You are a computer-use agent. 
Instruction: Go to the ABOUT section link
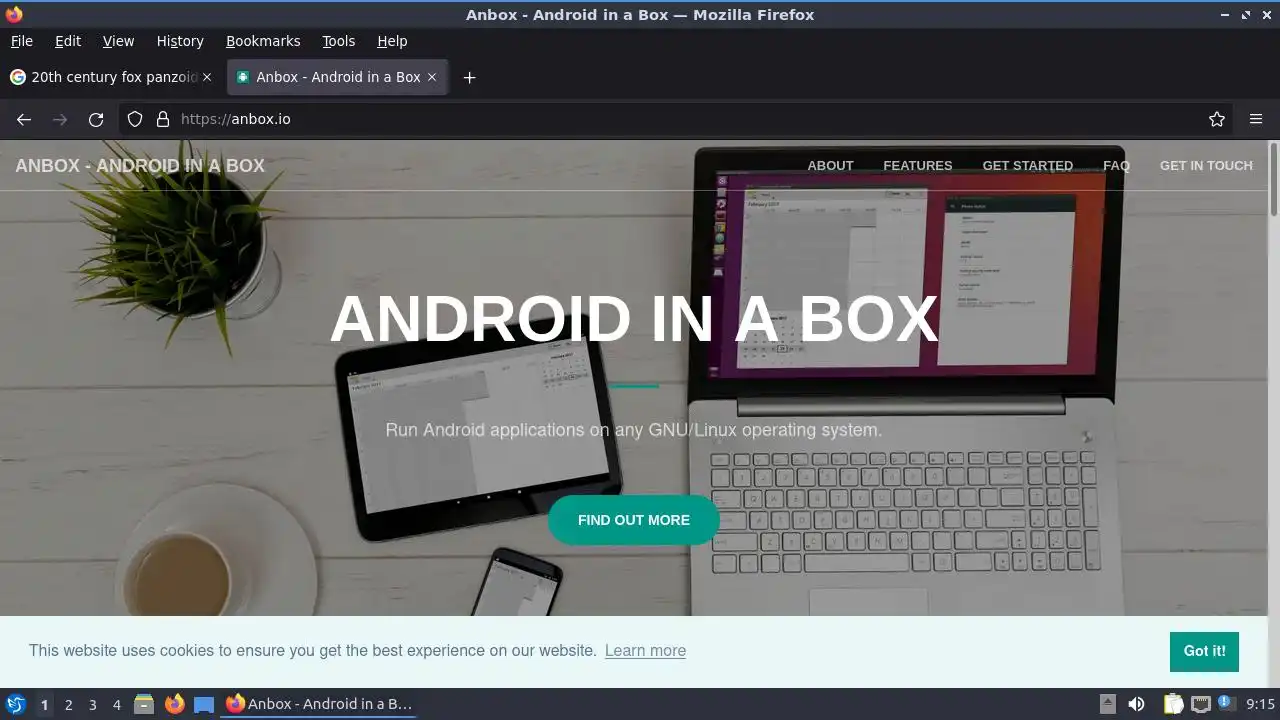point(830,166)
